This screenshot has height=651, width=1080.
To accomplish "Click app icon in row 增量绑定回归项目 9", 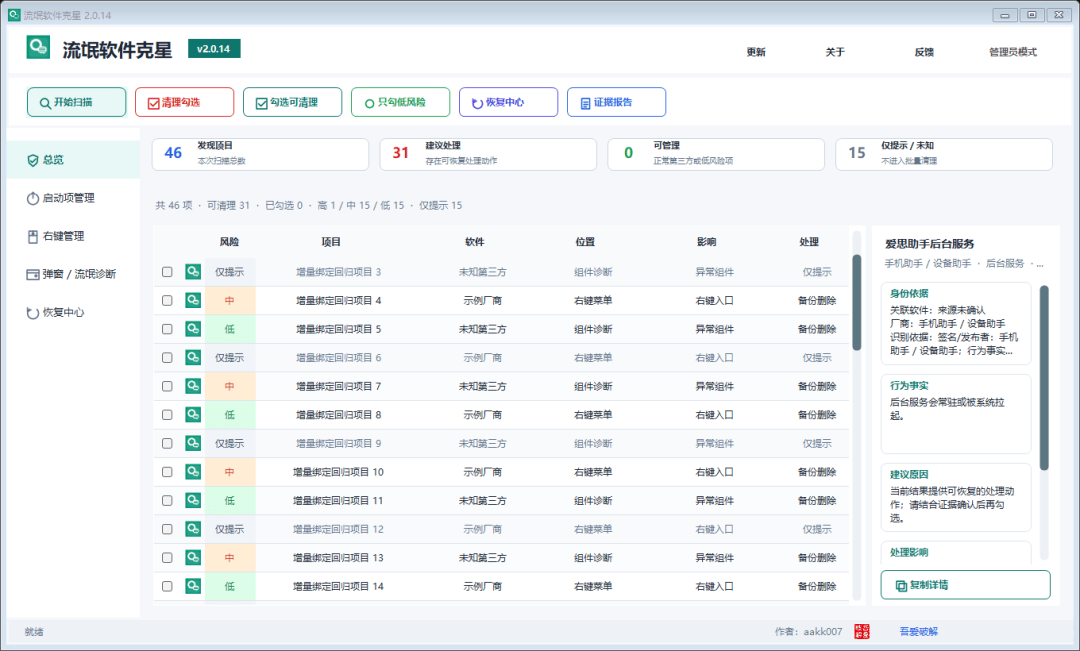I will pos(193,444).
